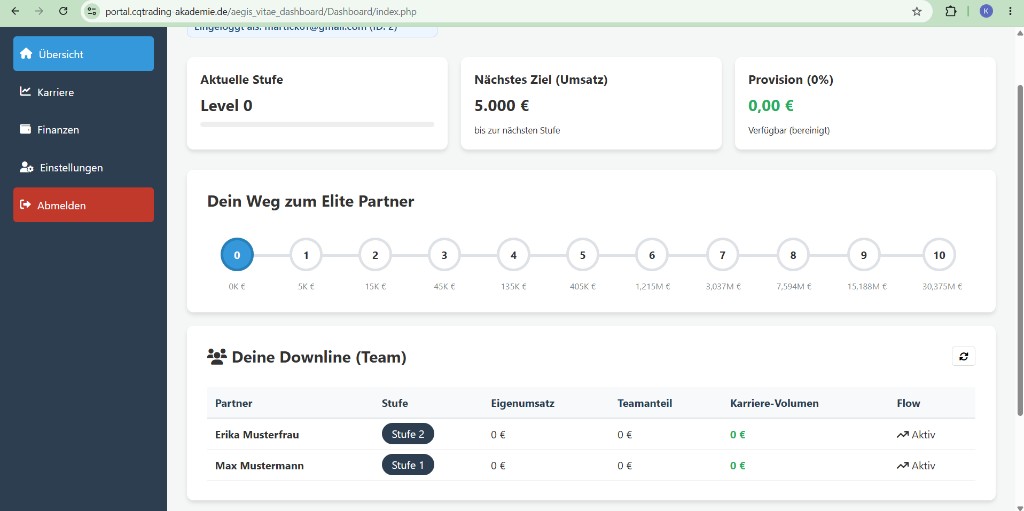Click the Erika Musterfrau partner name
Viewport: 1024px width, 511px height.
pos(257,435)
